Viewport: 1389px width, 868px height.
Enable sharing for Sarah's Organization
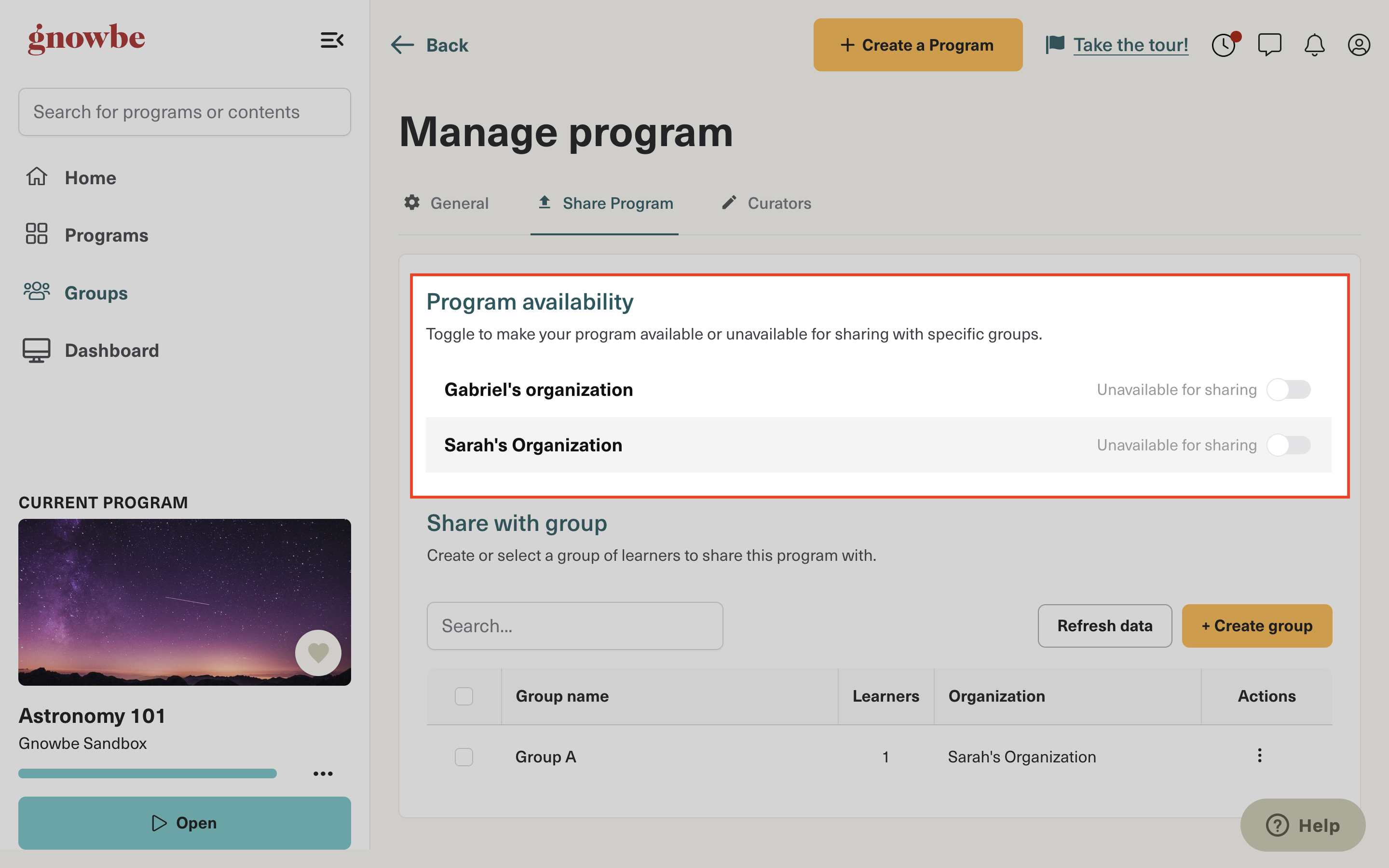coord(1289,444)
